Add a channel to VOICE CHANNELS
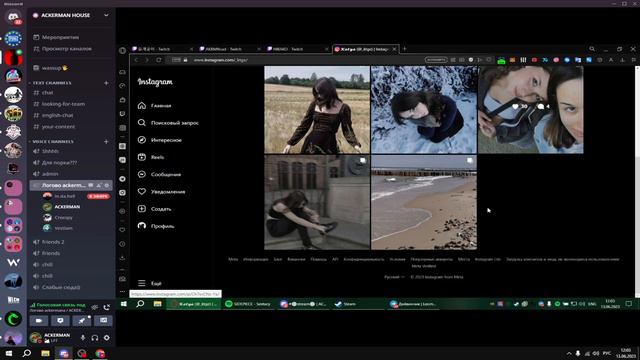 point(106,142)
